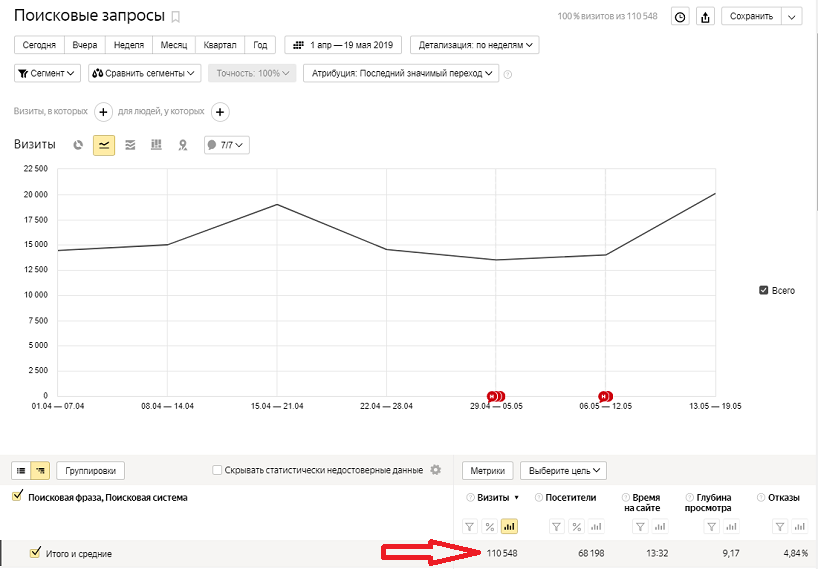Filter by Визиты column funnel icon
The height and width of the screenshot is (569, 818).
pos(470,527)
